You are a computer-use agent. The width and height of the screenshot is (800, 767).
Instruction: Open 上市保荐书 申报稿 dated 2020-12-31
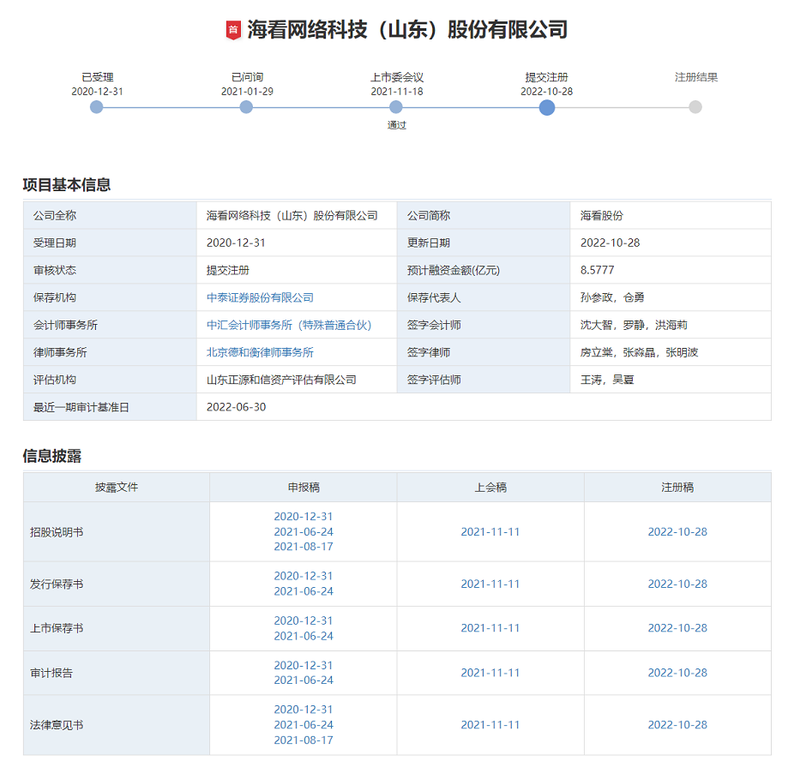(304, 621)
